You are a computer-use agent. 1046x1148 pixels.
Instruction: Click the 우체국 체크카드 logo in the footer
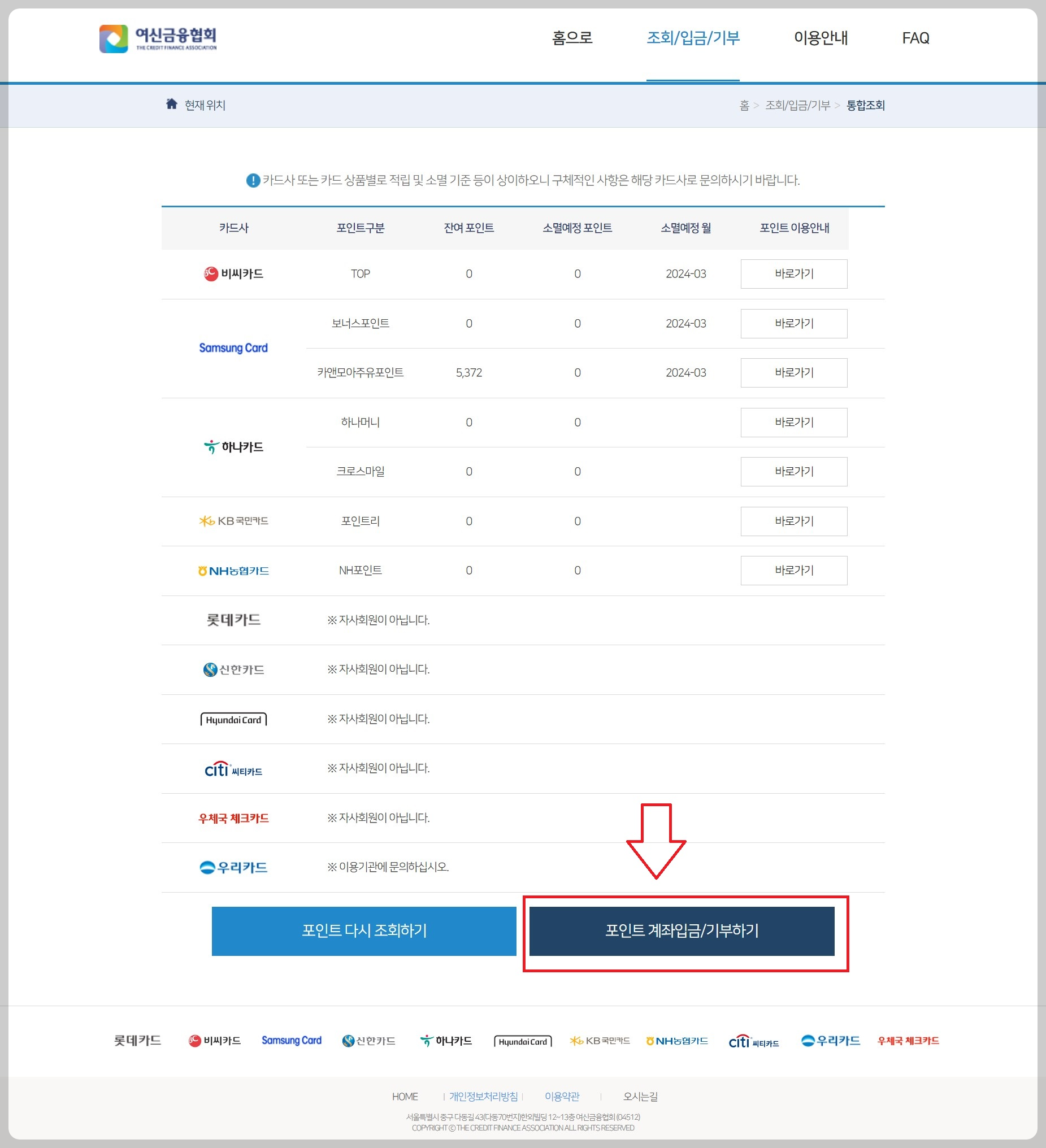(907, 1041)
